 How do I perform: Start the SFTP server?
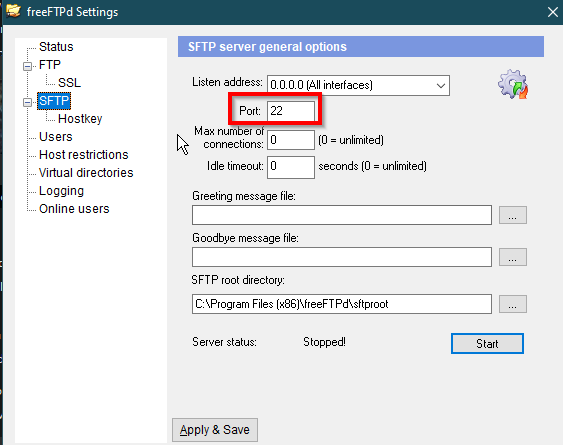(487, 344)
